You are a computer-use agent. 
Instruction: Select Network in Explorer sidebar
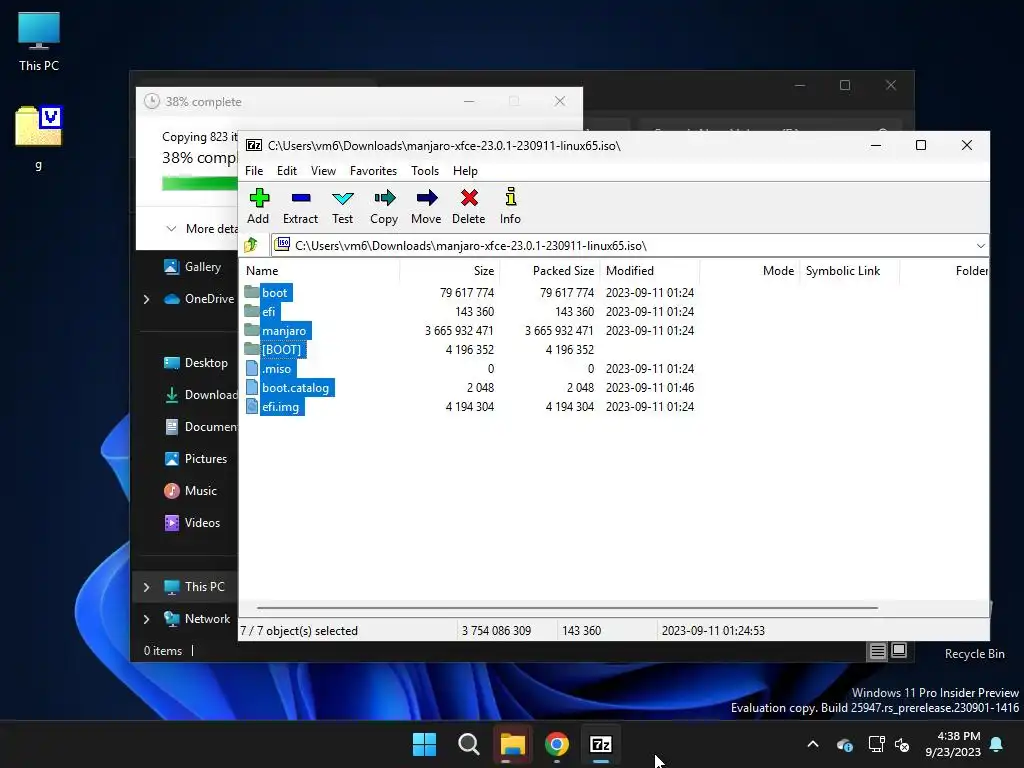(197, 618)
